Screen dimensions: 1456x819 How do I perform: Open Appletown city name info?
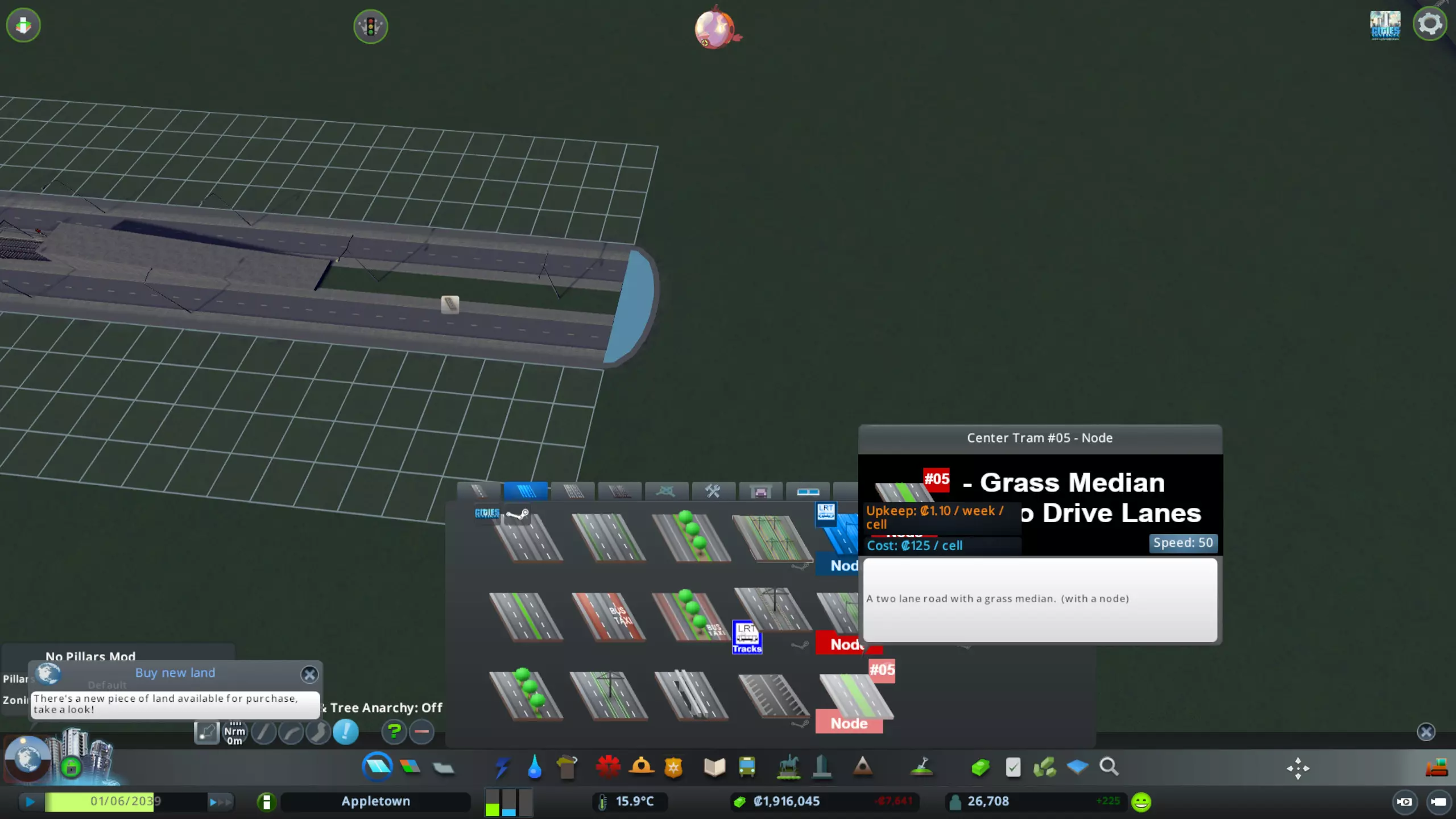click(x=375, y=801)
